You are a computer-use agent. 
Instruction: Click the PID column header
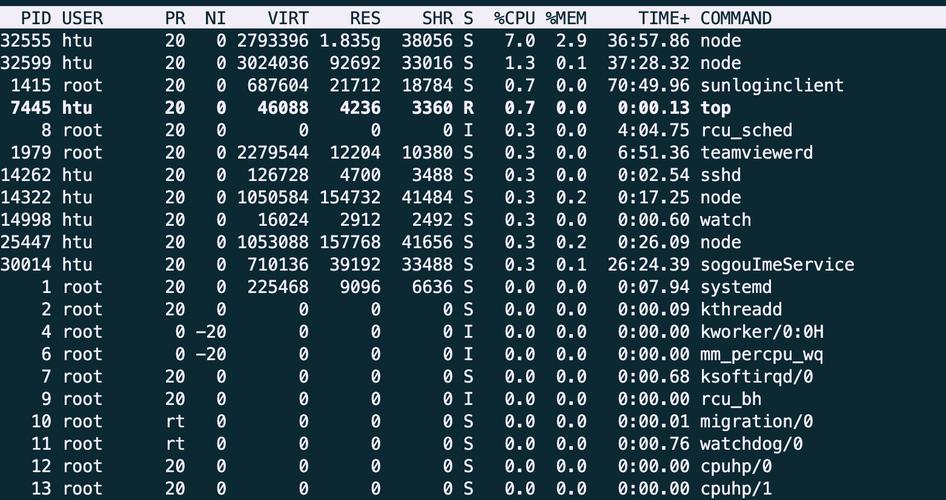pyautogui.click(x=36, y=18)
